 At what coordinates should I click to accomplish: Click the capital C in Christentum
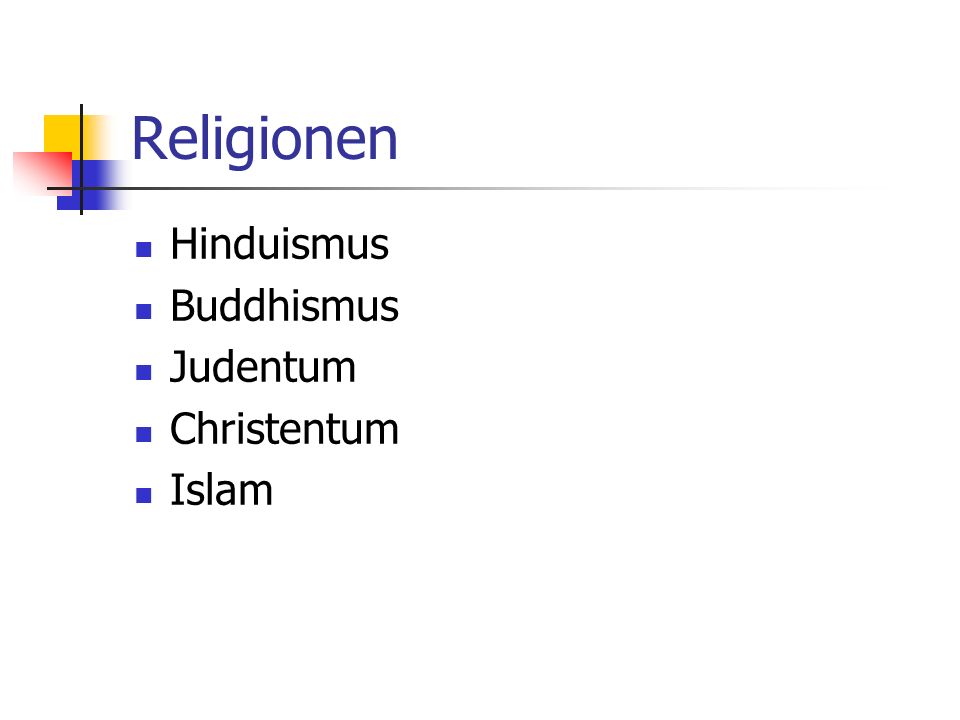point(184,428)
